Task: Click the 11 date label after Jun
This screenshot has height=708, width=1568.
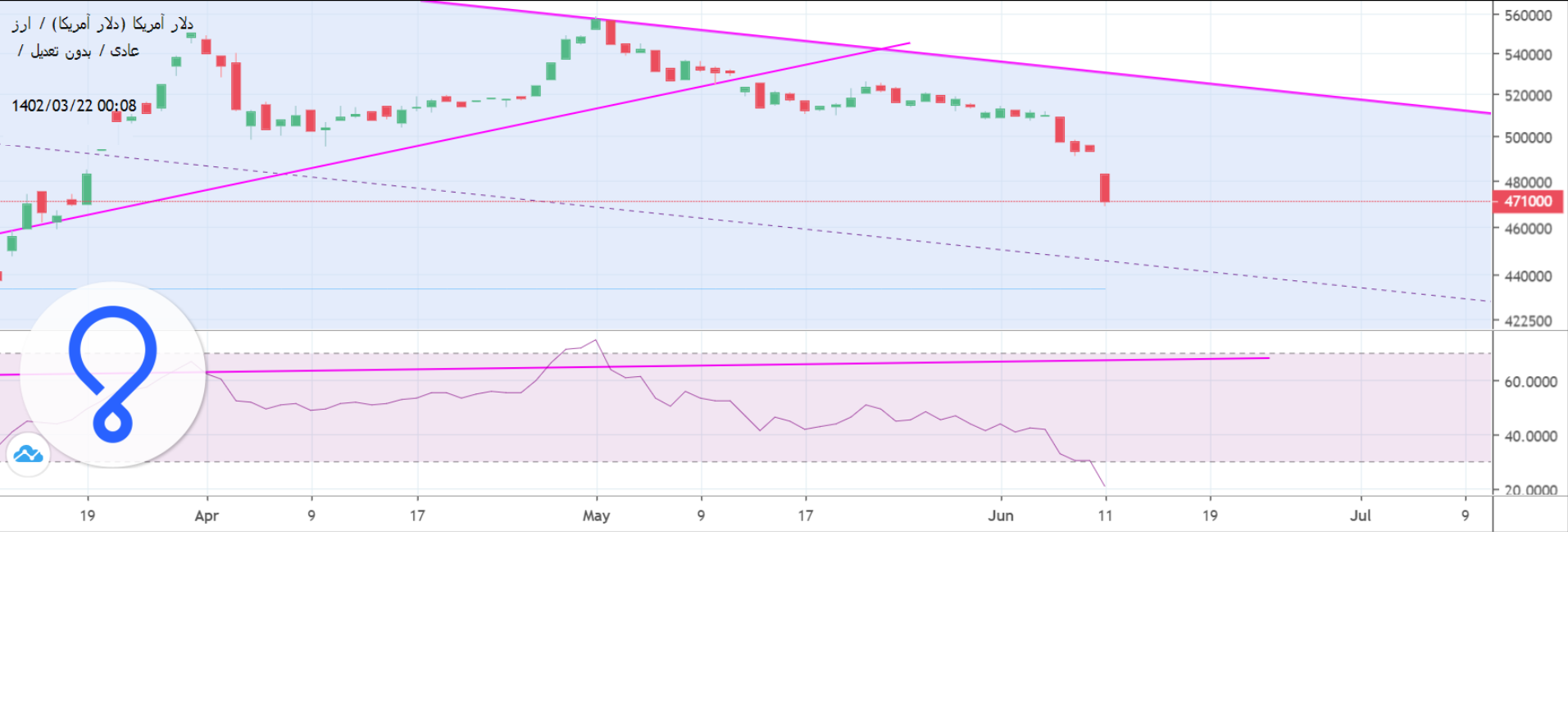Action: pos(1105,515)
